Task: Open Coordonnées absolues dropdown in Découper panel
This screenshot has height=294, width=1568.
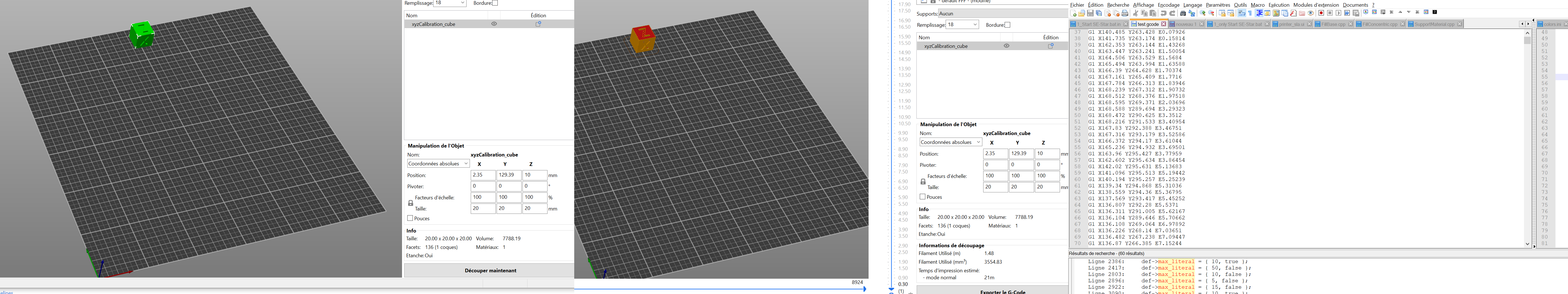Action: pos(438,164)
